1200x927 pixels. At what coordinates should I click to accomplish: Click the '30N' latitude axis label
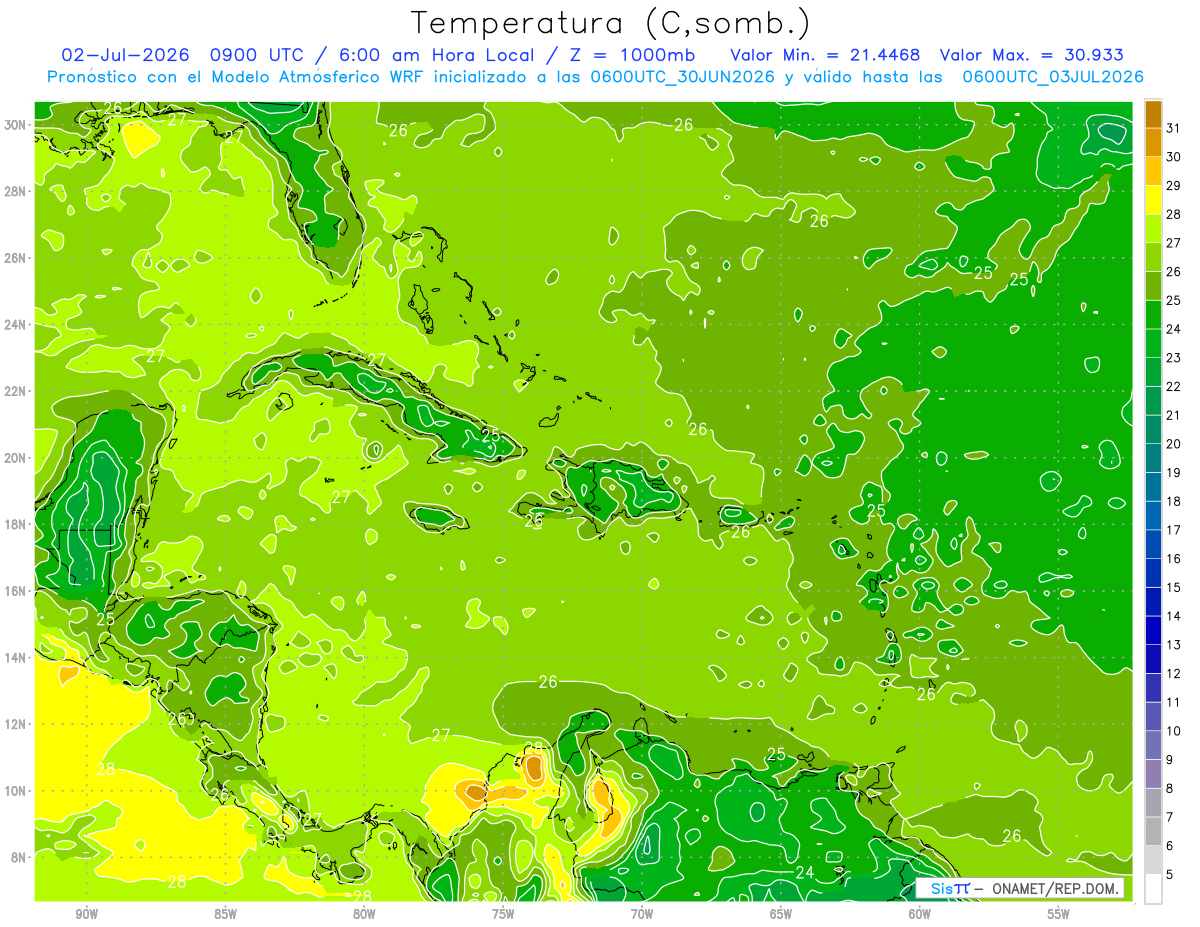pyautogui.click(x=16, y=124)
